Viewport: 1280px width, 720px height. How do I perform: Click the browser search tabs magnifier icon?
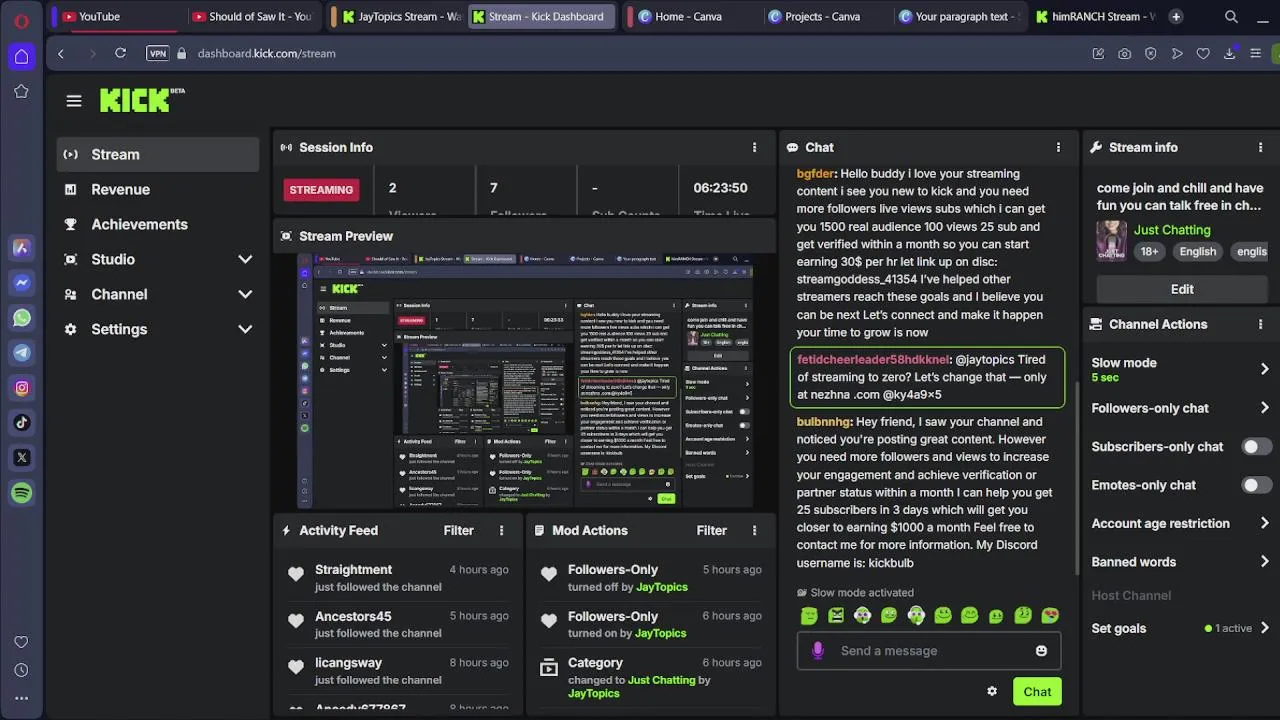pos(1231,16)
